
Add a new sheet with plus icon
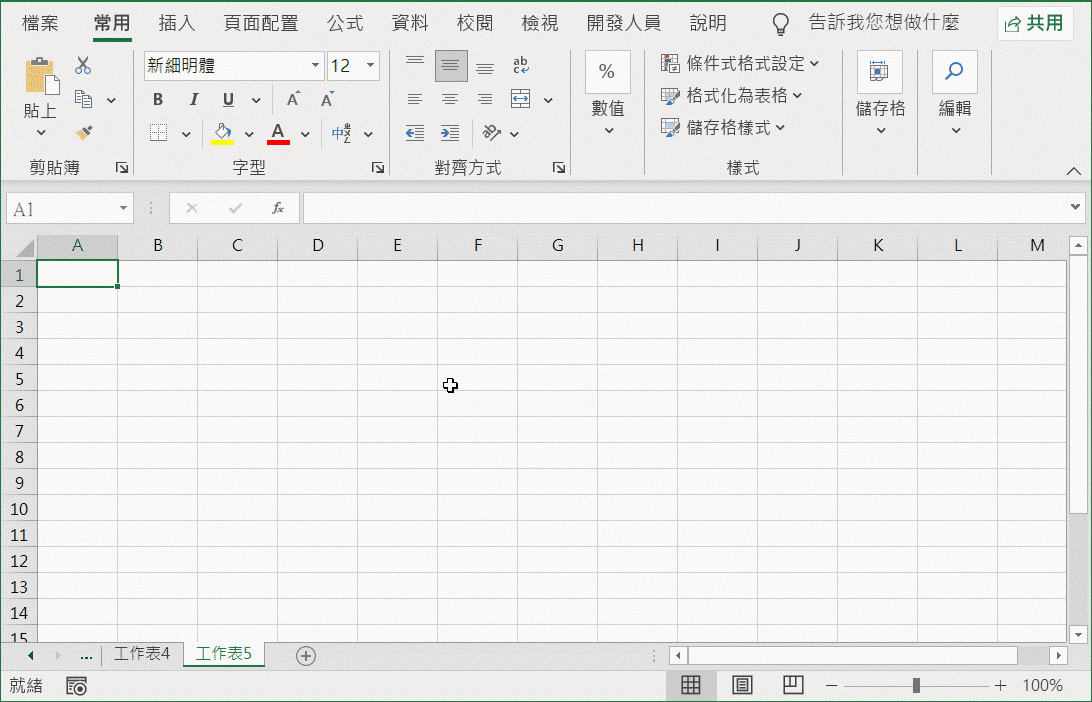pyautogui.click(x=306, y=656)
